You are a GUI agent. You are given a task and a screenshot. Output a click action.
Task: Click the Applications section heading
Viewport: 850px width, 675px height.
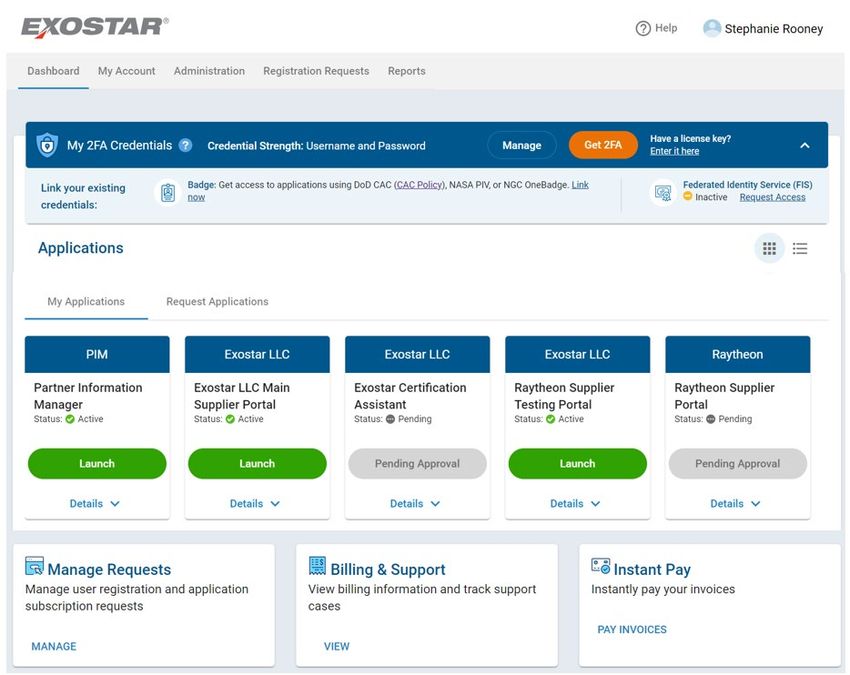pyautogui.click(x=81, y=248)
